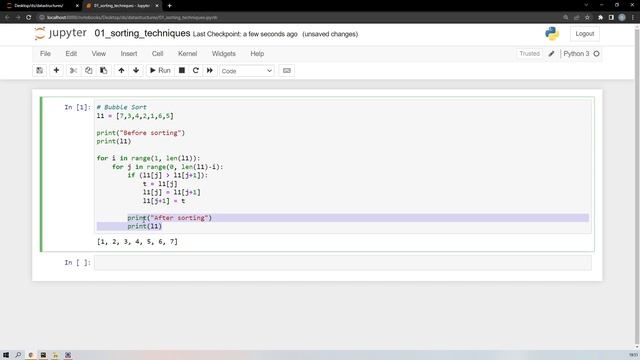Open the Help menu

click(x=257, y=53)
